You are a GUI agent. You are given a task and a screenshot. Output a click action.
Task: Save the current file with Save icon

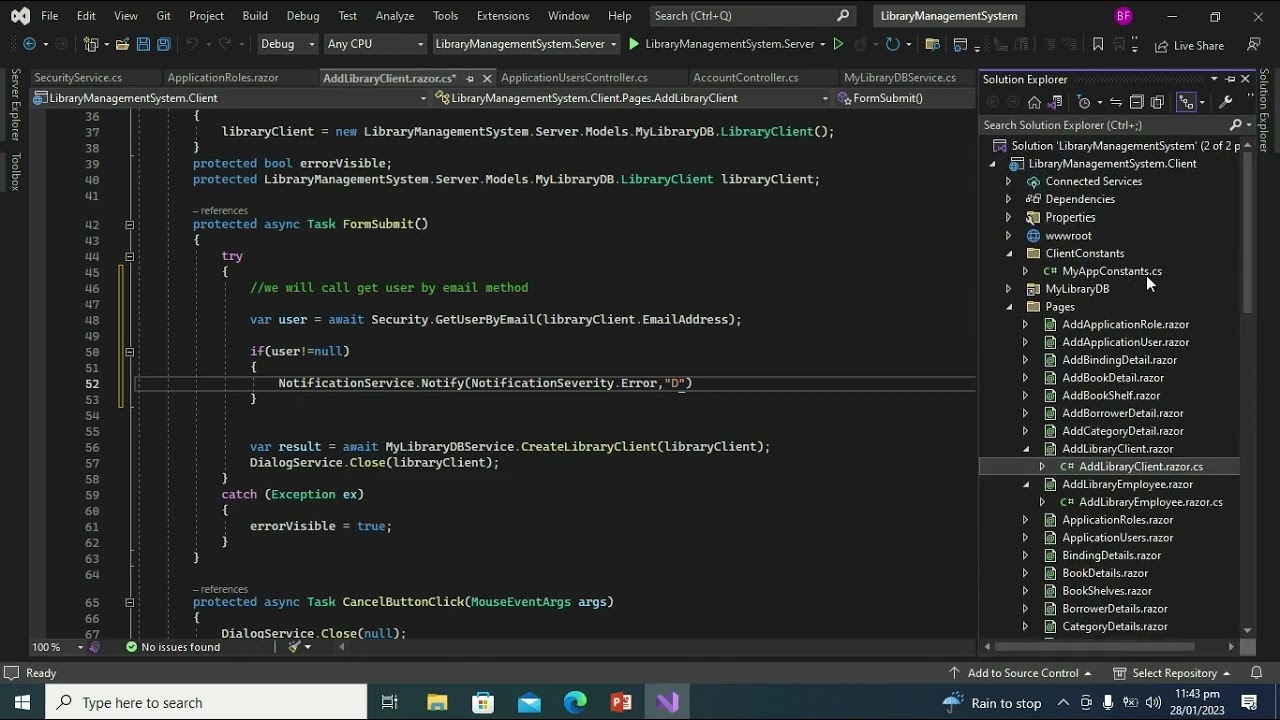(143, 44)
